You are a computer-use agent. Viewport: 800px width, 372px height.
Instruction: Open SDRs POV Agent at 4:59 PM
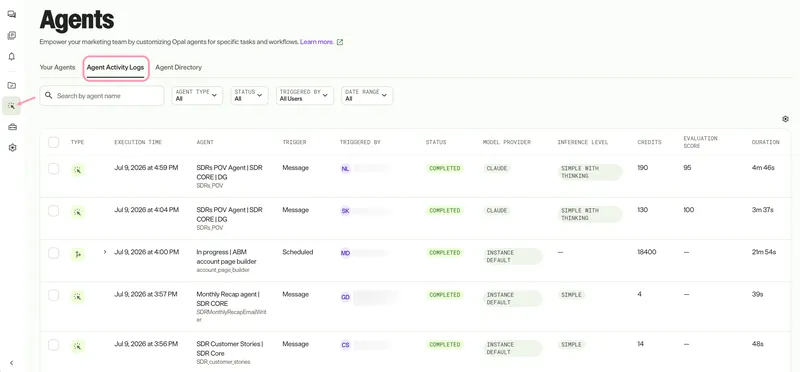[230, 172]
